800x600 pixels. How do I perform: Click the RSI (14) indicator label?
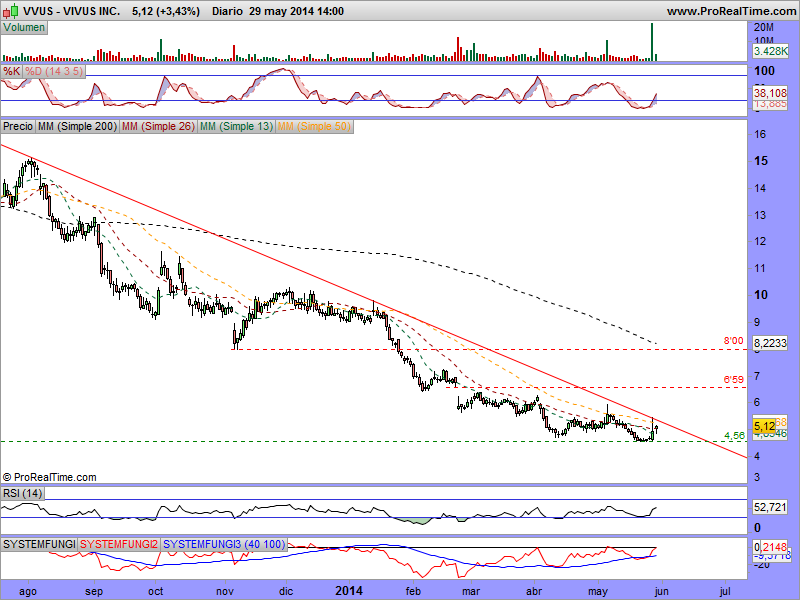click(x=22, y=493)
